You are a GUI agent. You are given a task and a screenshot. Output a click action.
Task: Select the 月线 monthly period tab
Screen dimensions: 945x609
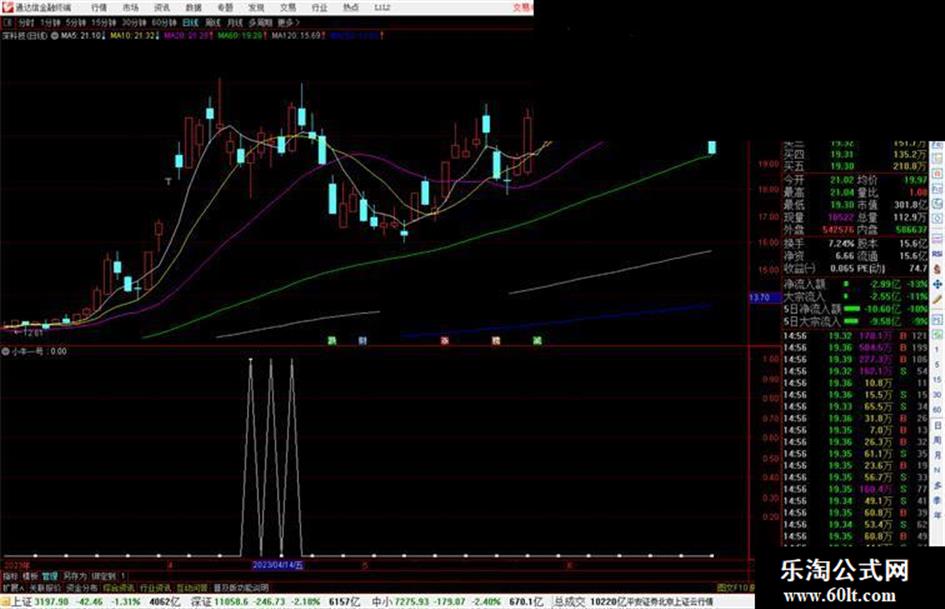click(235, 22)
